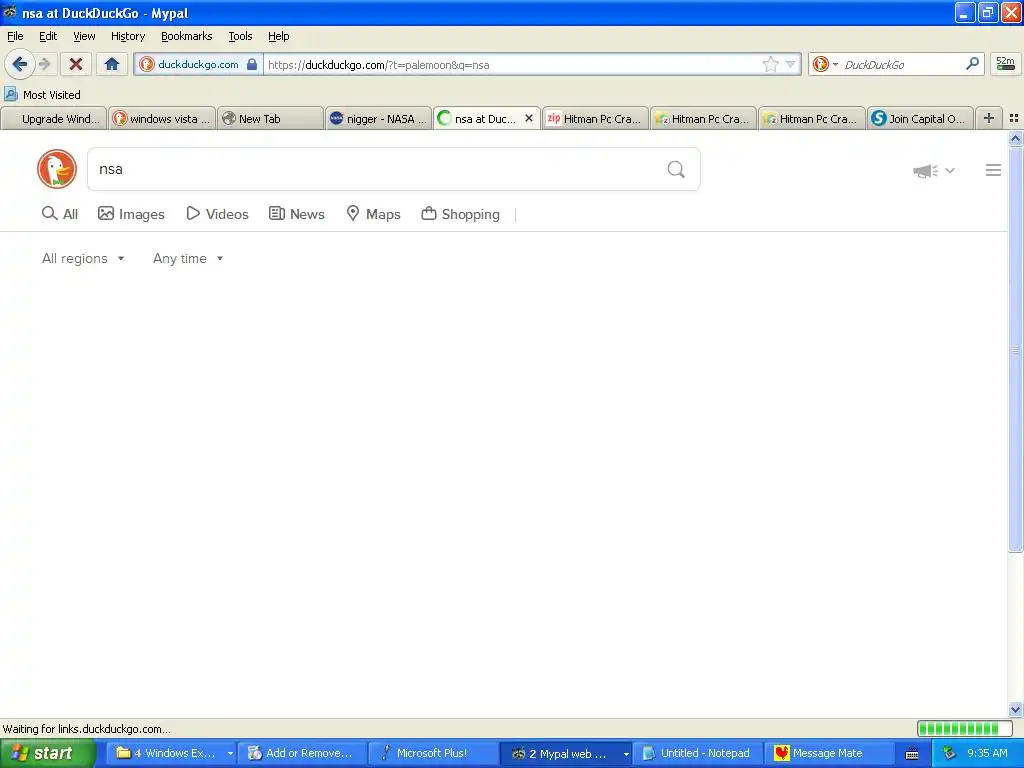Switch to the New Tab tab
This screenshot has height=768, width=1024.
pyautogui.click(x=270, y=119)
